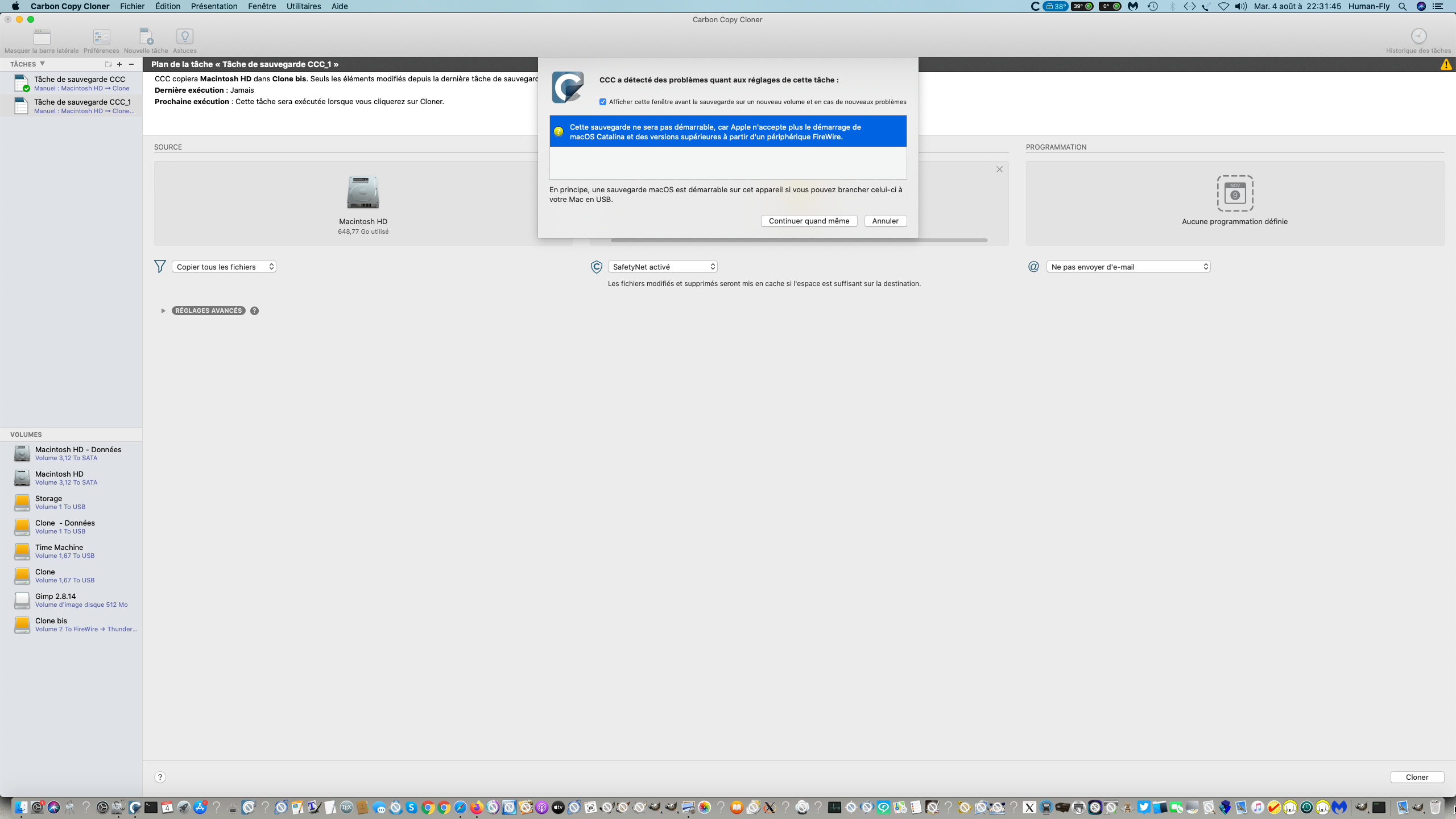Open Spotlight search in menu bar
Screen dimensions: 1456x819
1403,6
